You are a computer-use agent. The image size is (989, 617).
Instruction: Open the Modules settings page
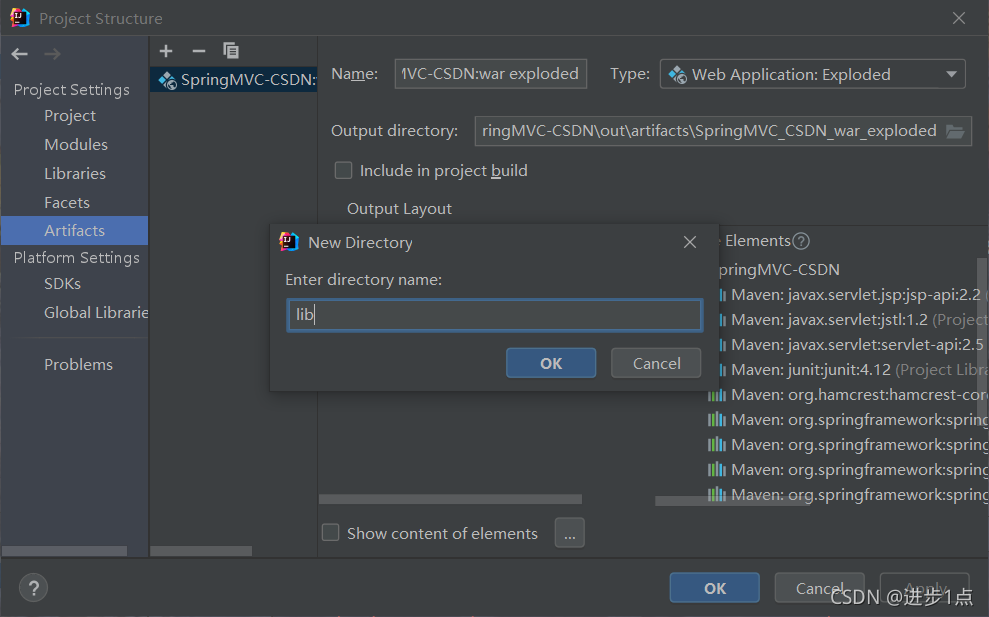point(76,144)
